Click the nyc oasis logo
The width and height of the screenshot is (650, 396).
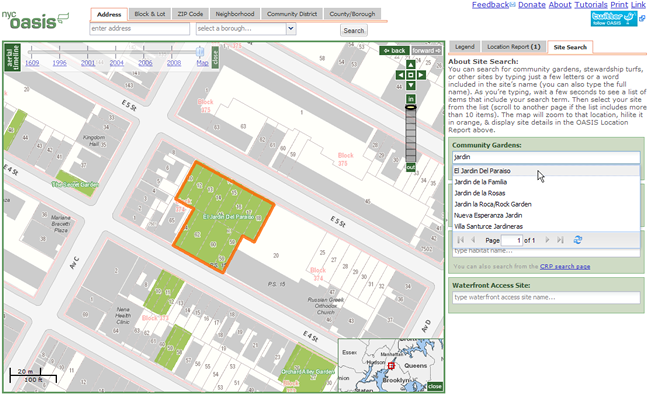pyautogui.click(x=35, y=20)
